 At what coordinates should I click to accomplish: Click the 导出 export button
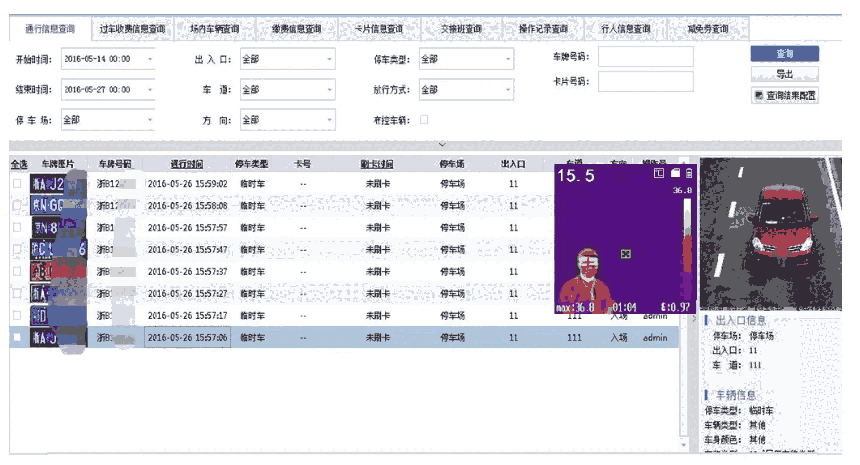tap(784, 74)
